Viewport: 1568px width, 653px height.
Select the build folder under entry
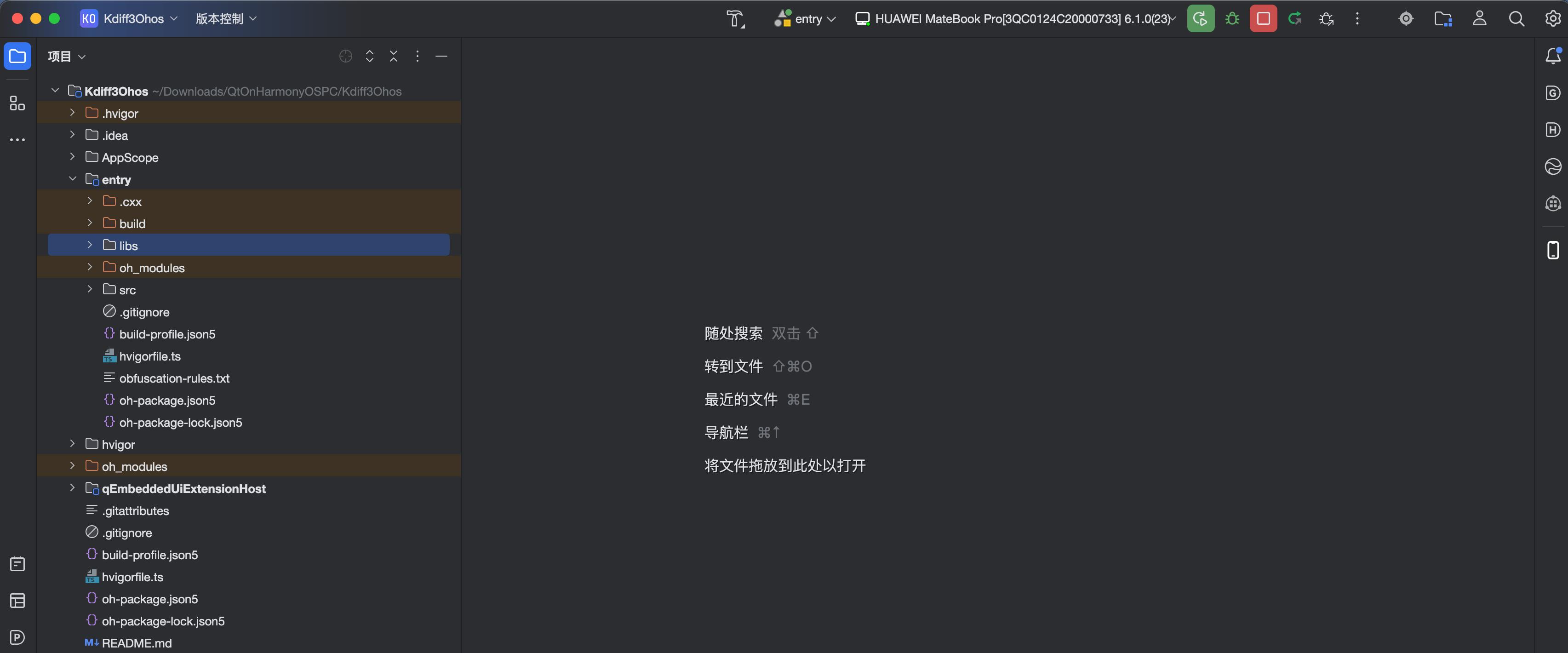pyautogui.click(x=248, y=223)
